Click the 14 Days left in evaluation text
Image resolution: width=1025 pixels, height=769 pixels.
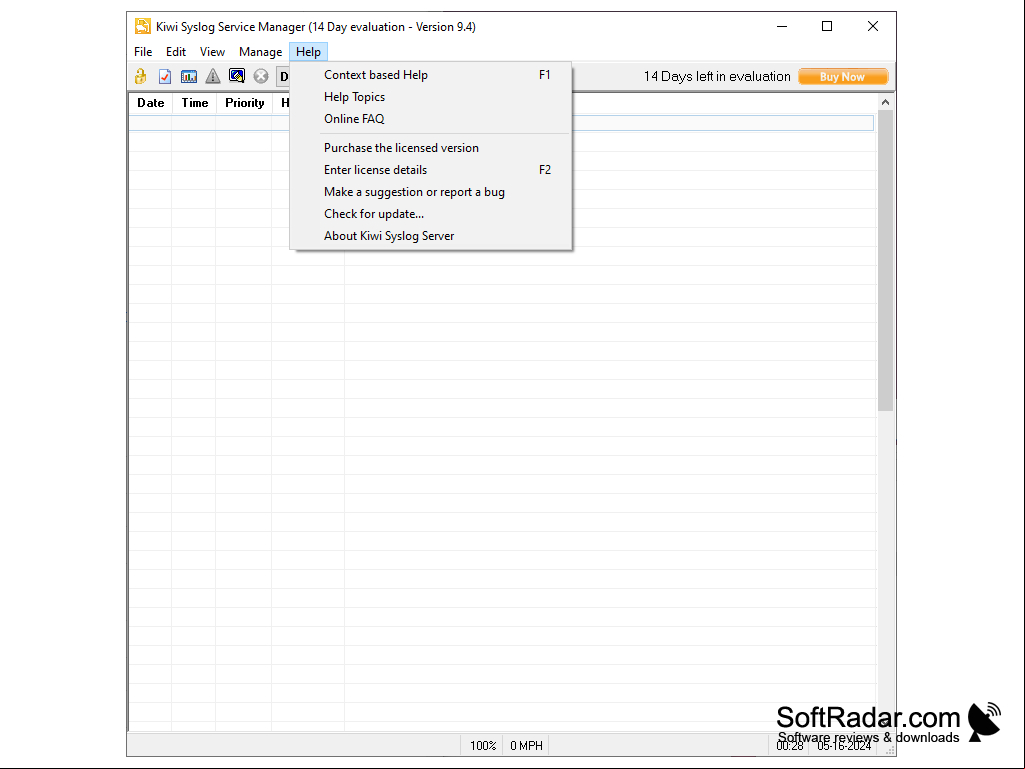(717, 77)
